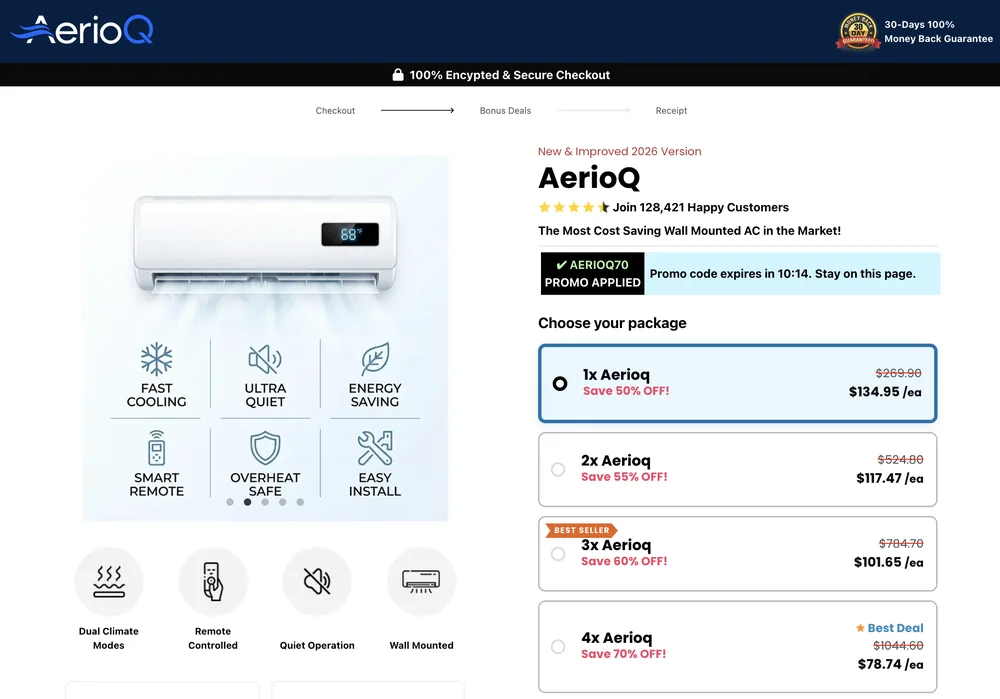This screenshot has width=1000, height=699.
Task: Click the Best Seller ribbon badge
Action: [x=581, y=530]
